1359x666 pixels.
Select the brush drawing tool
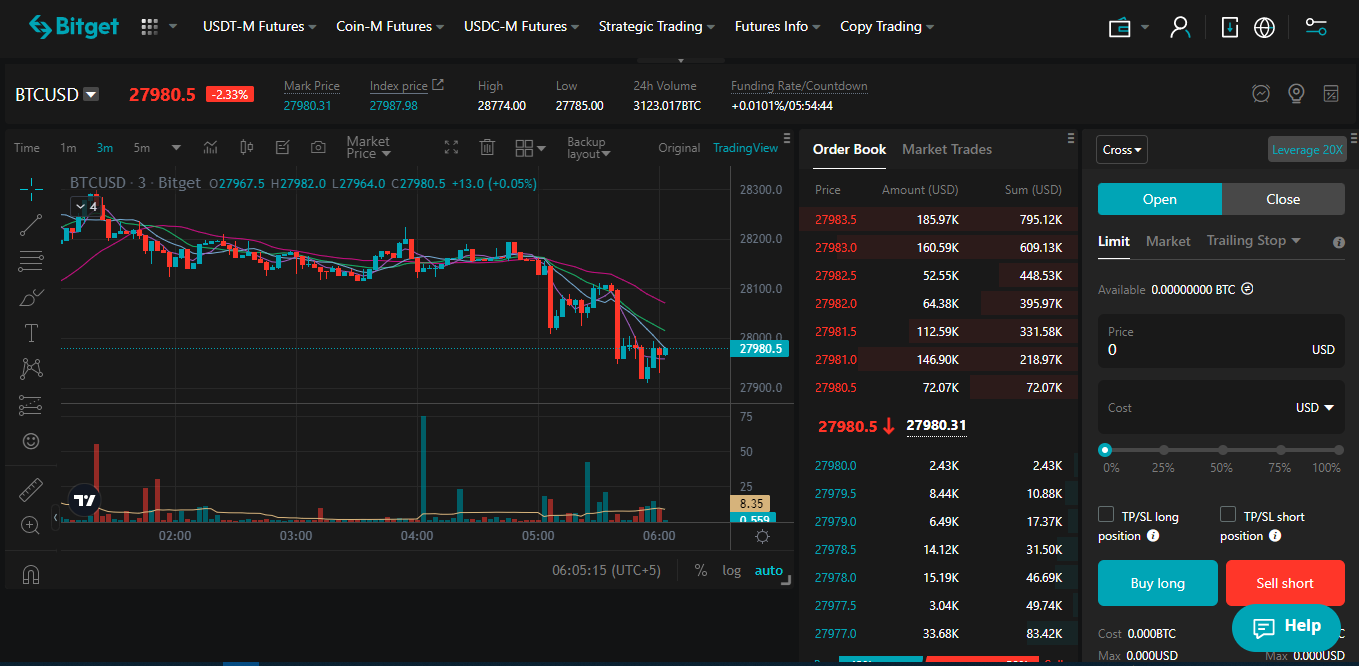tap(31, 297)
